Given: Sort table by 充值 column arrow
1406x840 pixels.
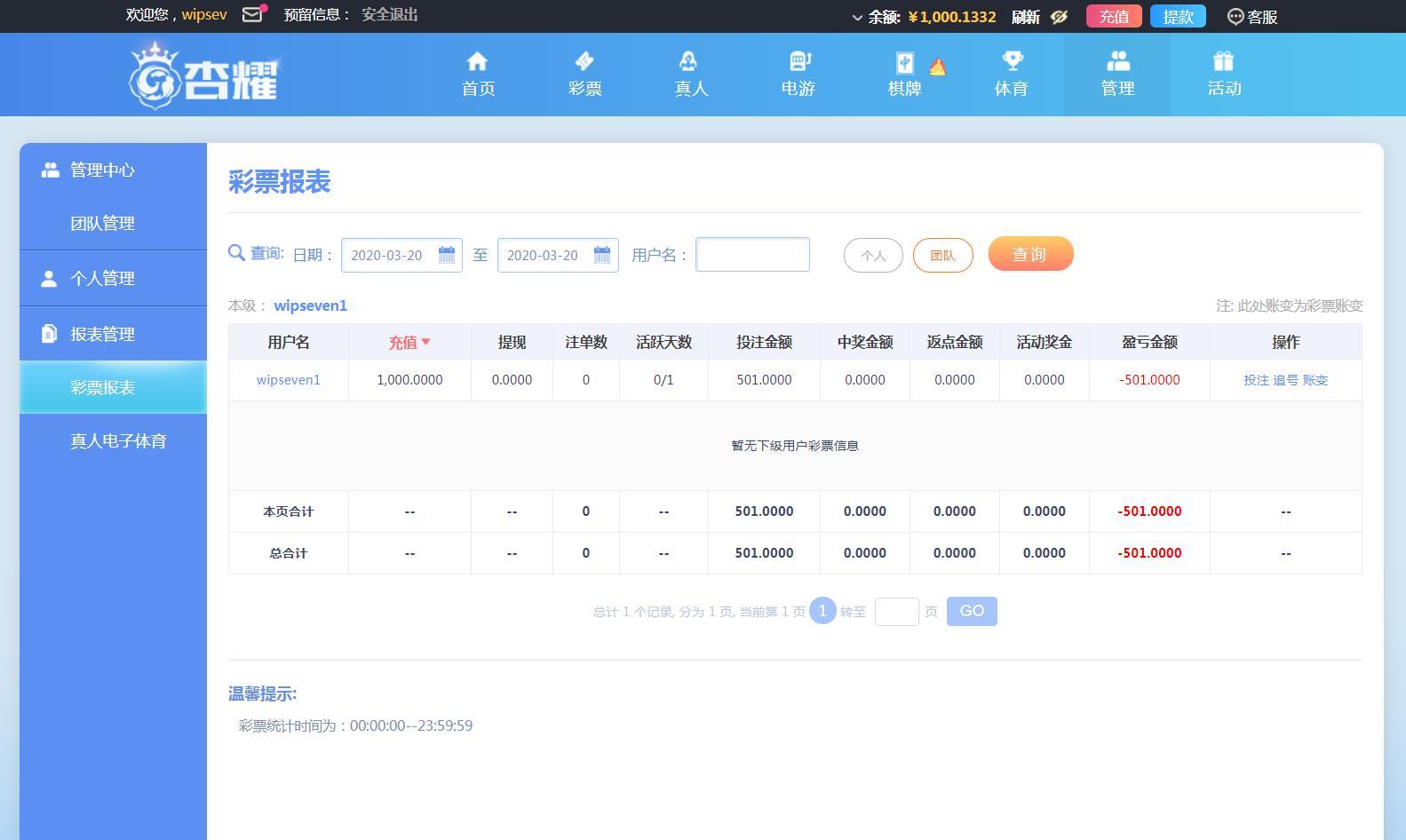Looking at the screenshot, I should 425,342.
